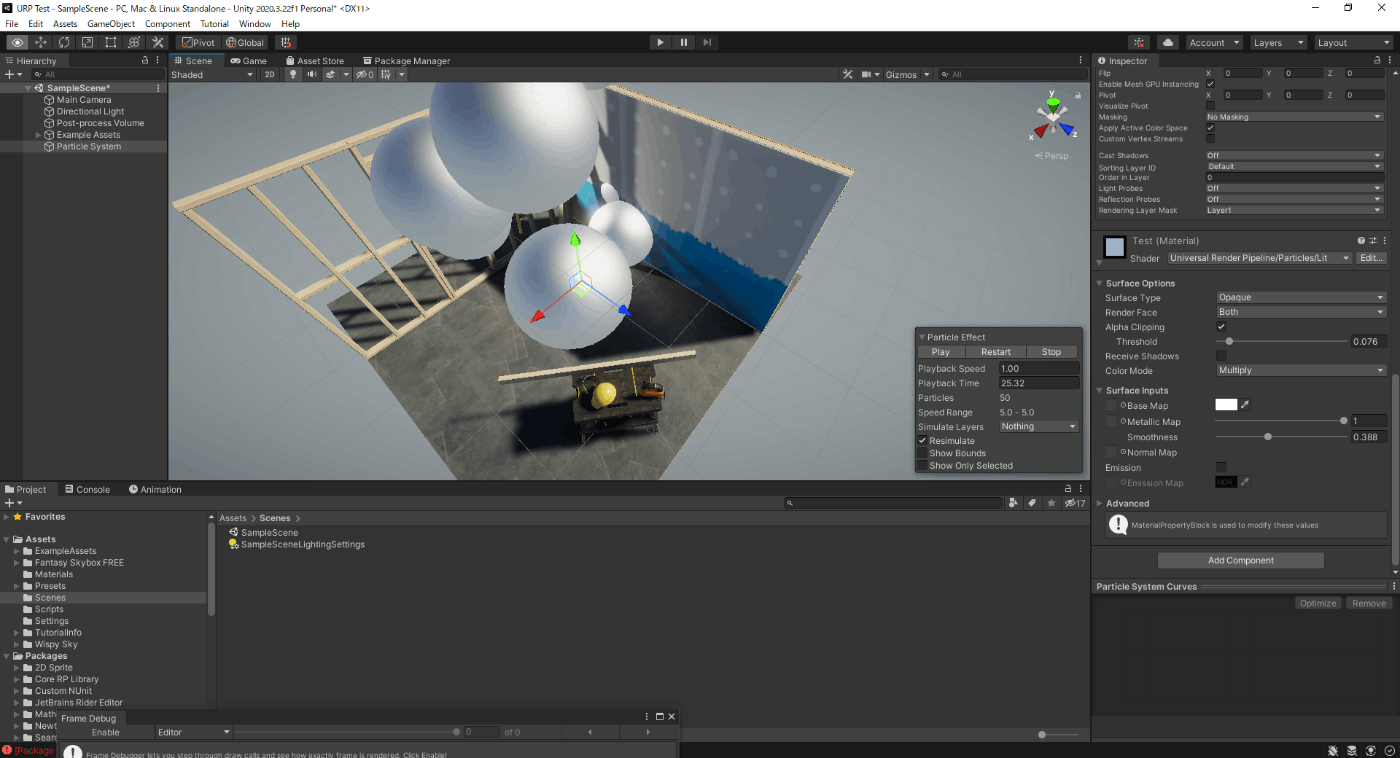This screenshot has height=758, width=1400.
Task: Toggle Alpha Clipping checkbox
Action: point(1221,327)
